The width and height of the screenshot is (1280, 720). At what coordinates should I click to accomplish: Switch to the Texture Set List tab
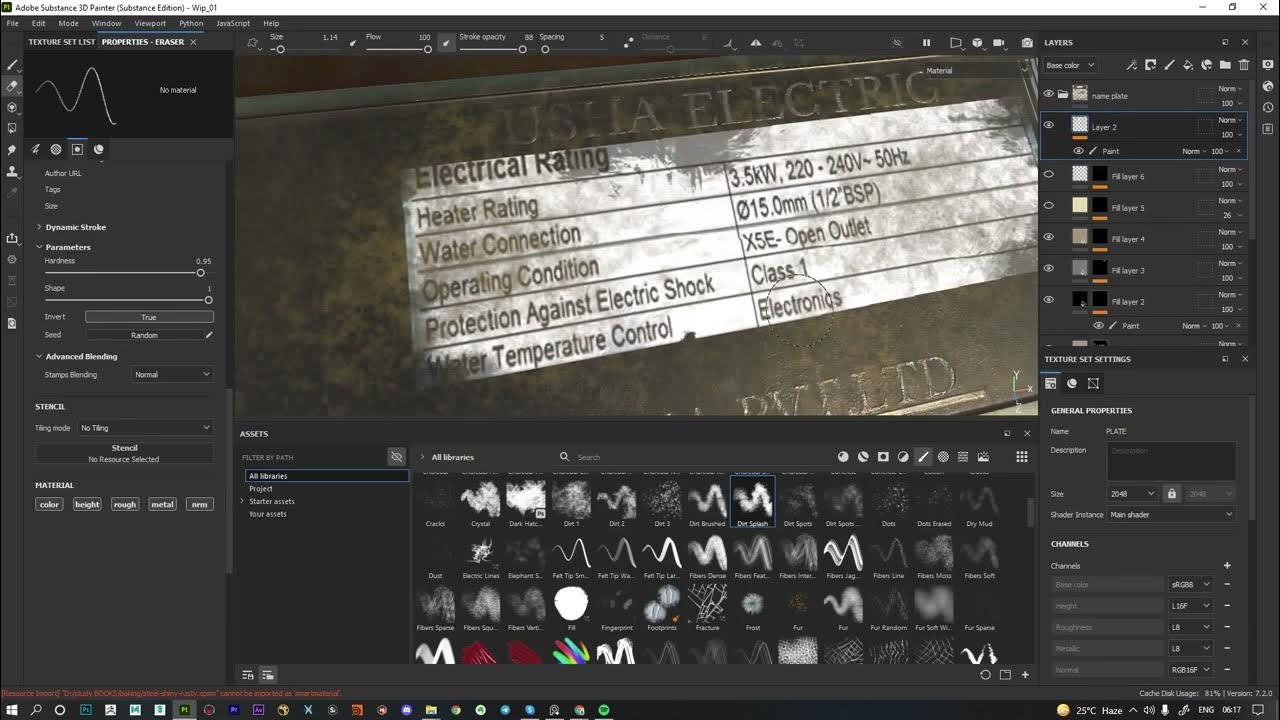62,42
